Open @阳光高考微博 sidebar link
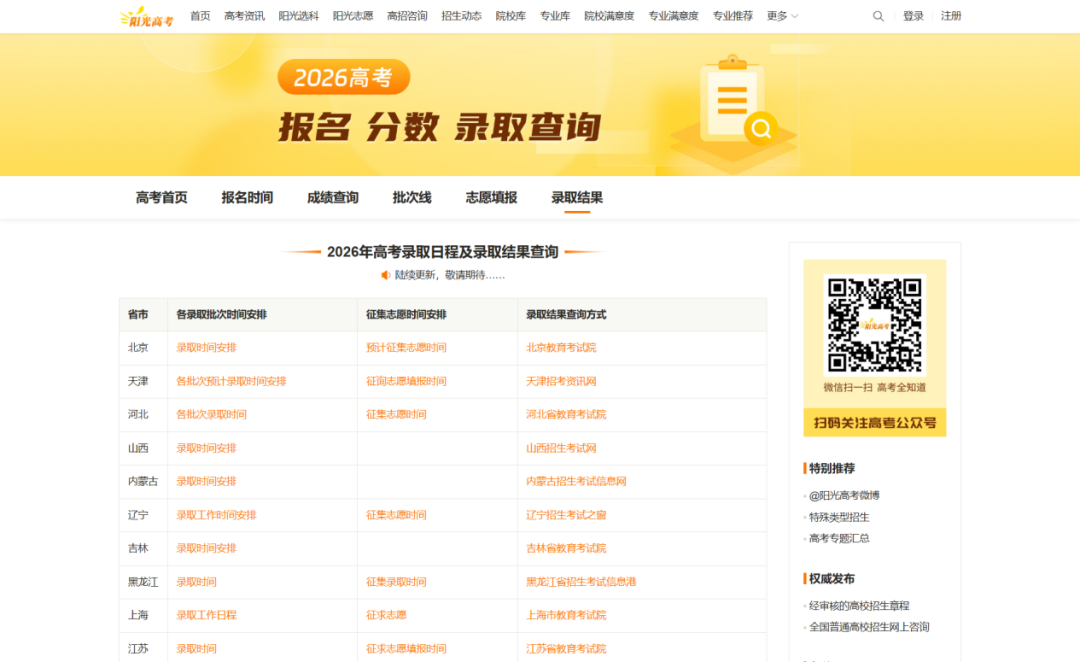The height and width of the screenshot is (662, 1080). [844, 495]
